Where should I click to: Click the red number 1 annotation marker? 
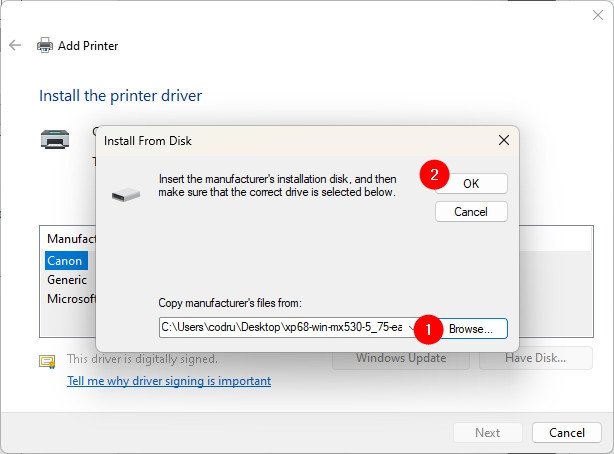click(x=428, y=327)
